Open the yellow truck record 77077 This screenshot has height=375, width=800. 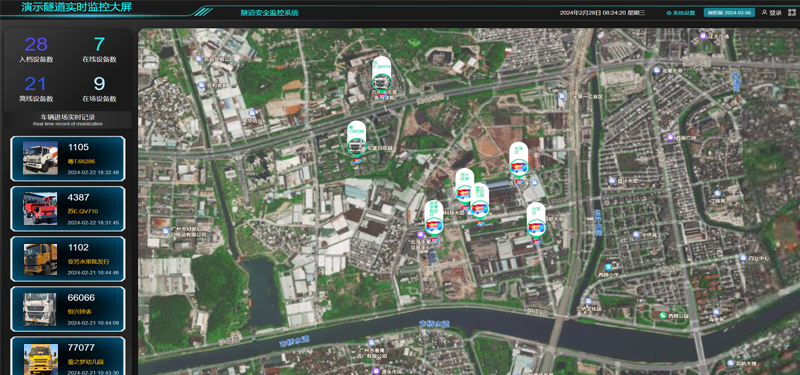[x=68, y=356]
